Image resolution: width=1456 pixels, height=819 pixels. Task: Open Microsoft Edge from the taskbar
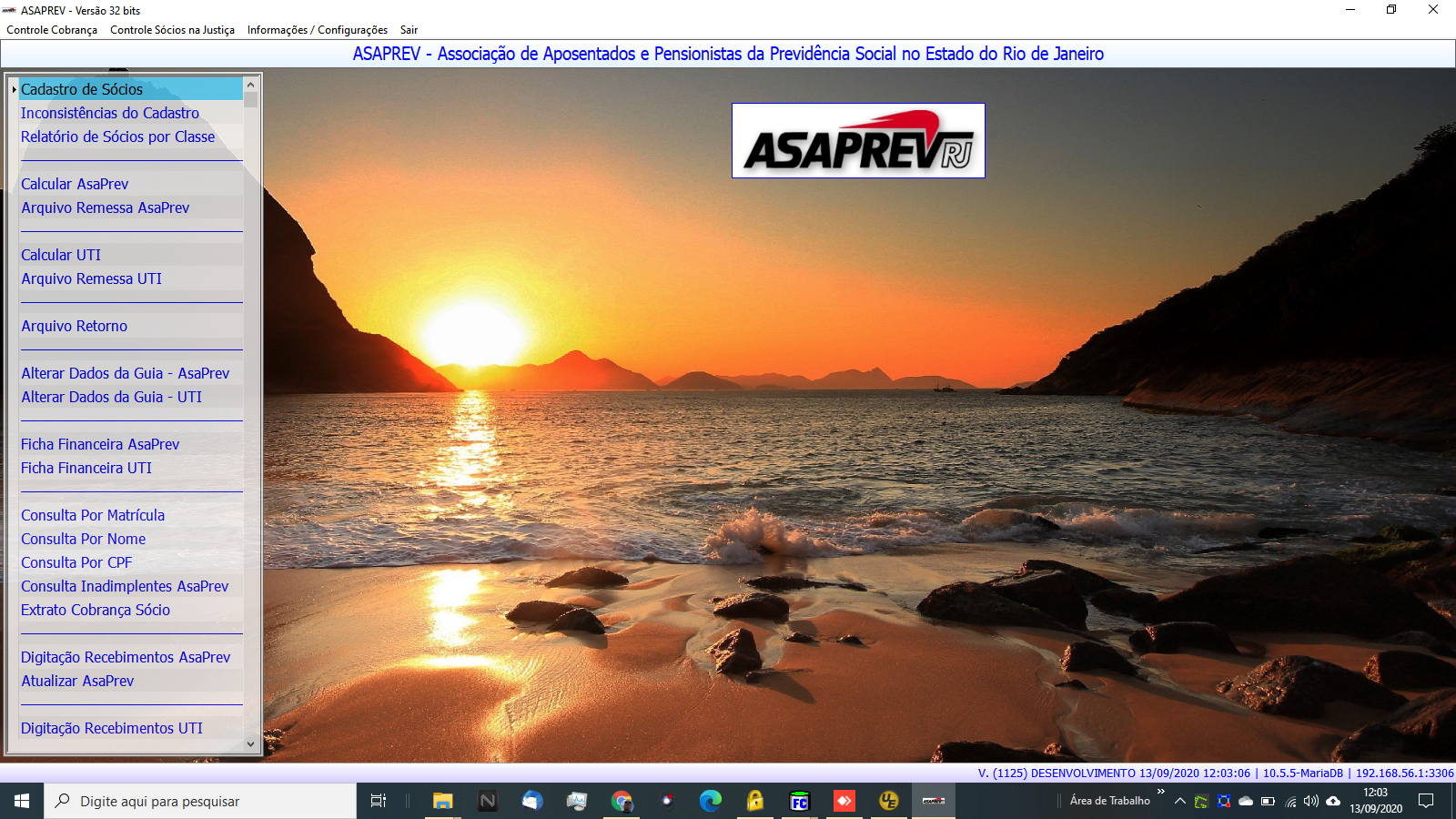(711, 801)
